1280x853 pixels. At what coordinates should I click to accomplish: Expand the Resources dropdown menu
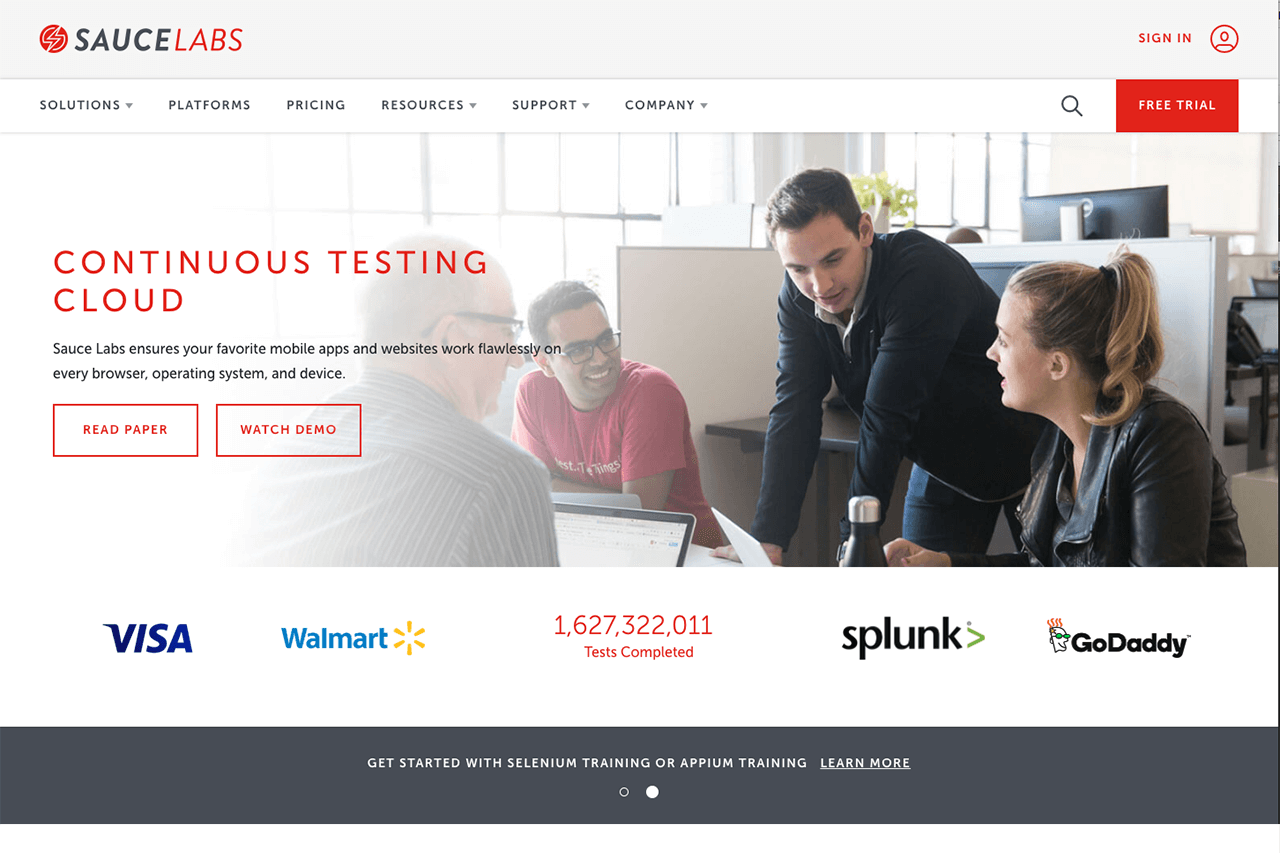point(429,105)
